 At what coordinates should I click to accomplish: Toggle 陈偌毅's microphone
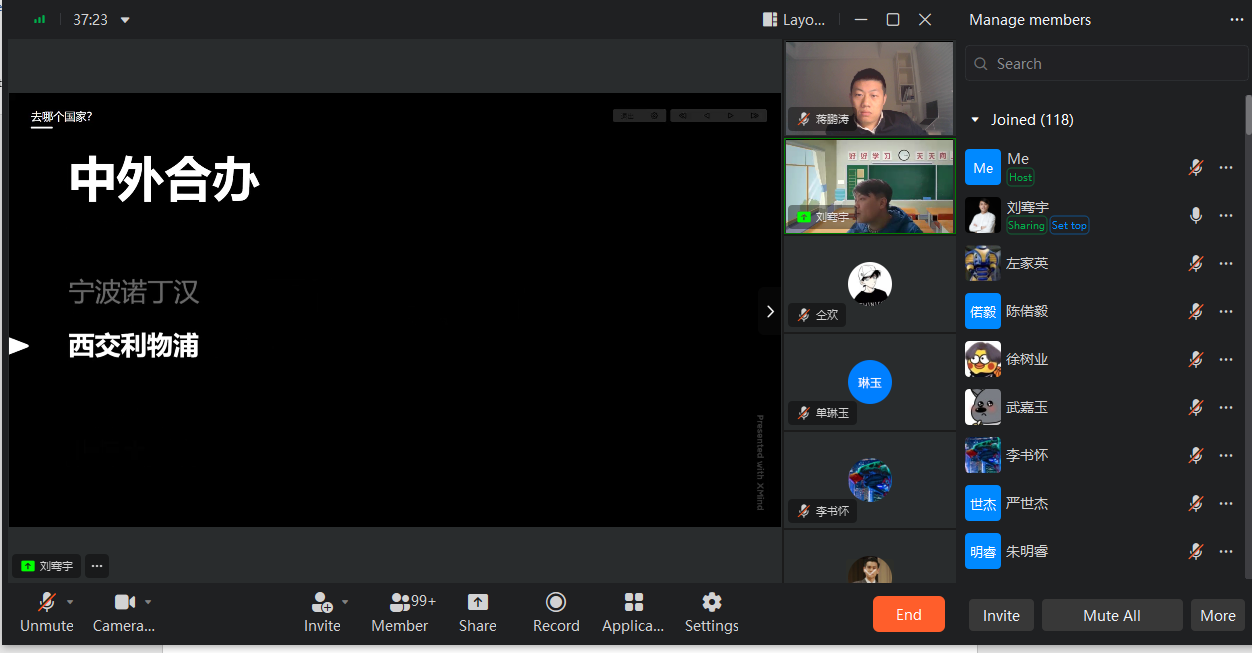tap(1195, 311)
